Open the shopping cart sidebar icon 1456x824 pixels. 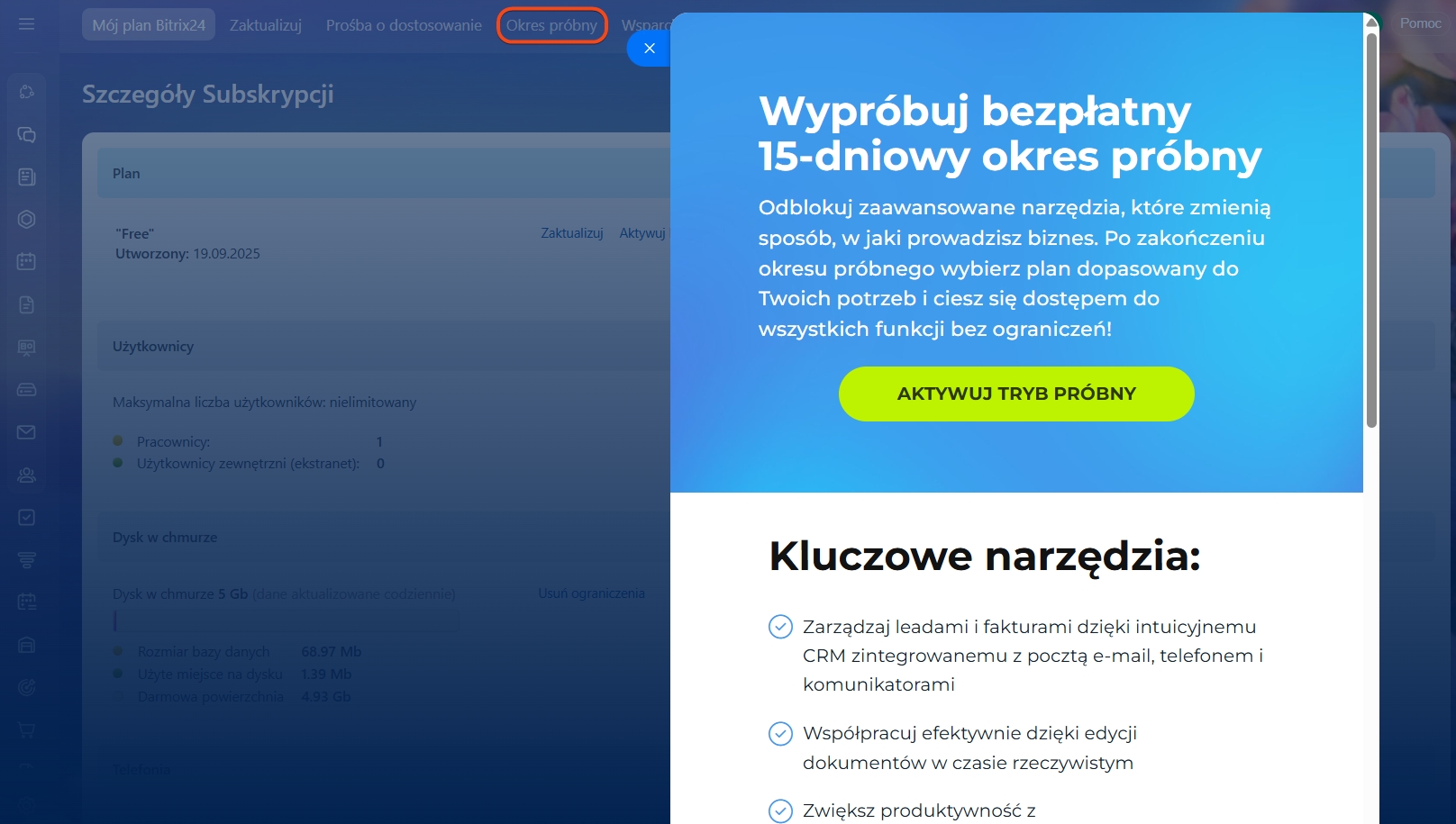26,730
